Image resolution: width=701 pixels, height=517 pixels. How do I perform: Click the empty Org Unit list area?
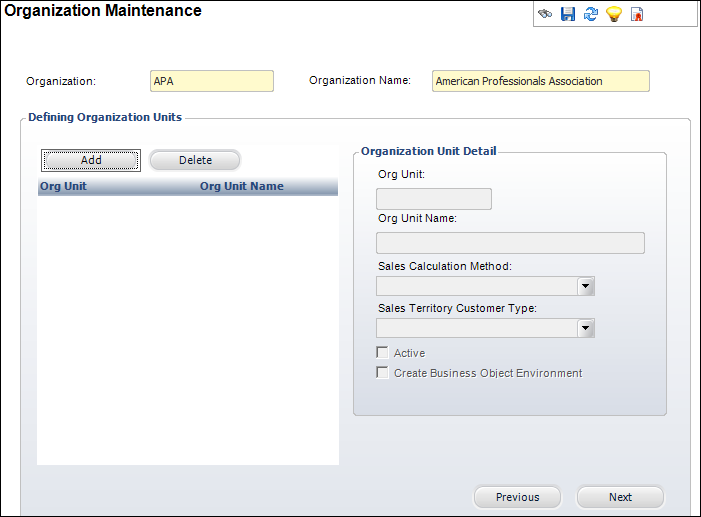[188, 330]
